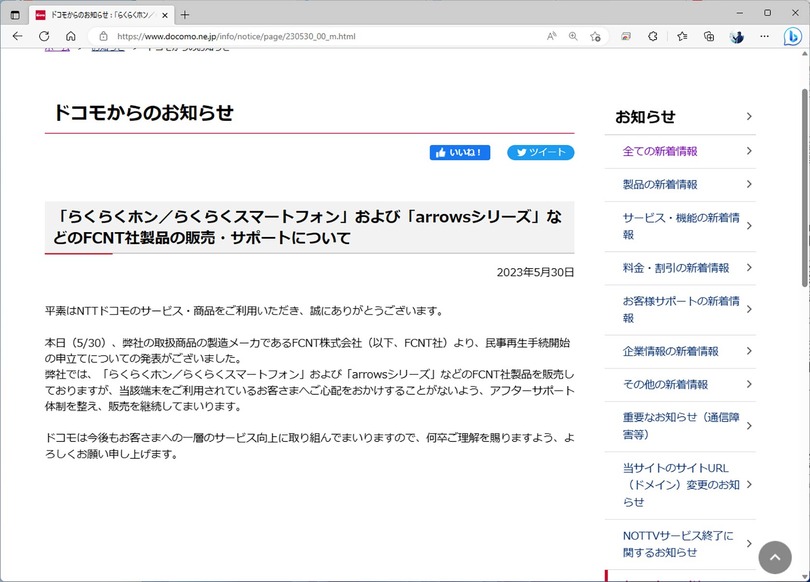810x582 pixels.
Task: Open the Bing chat sidebar
Action: 792,36
